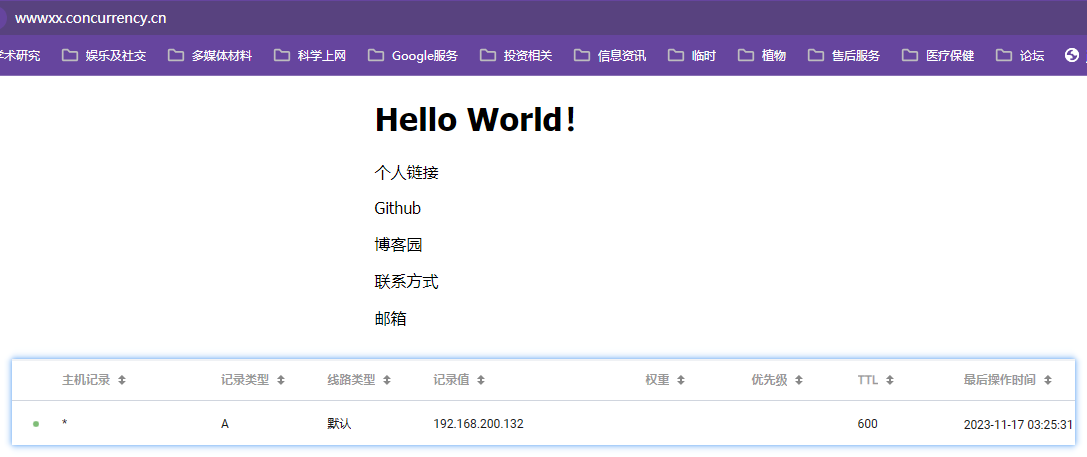Click the green status dot in the record row

point(36,424)
